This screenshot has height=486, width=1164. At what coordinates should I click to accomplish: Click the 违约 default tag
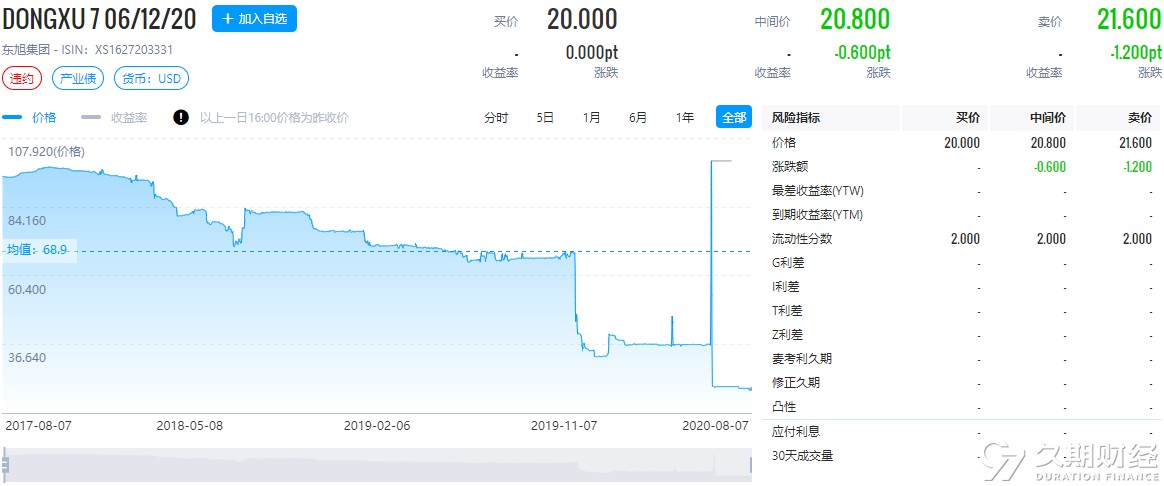(x=22, y=78)
